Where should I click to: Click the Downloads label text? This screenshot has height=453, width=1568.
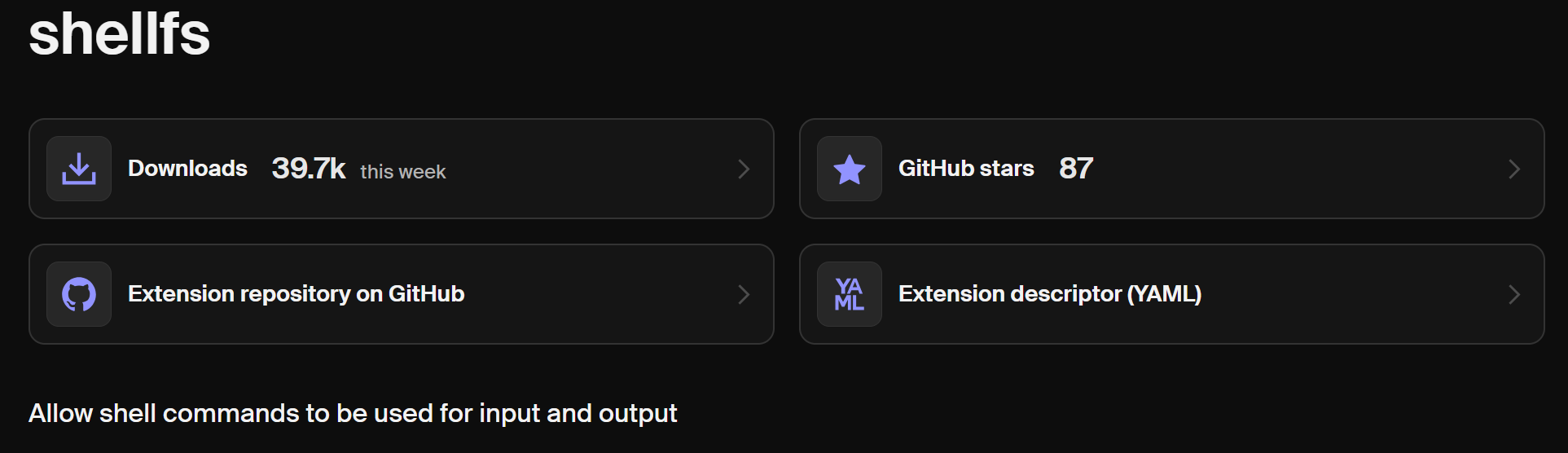point(187,169)
